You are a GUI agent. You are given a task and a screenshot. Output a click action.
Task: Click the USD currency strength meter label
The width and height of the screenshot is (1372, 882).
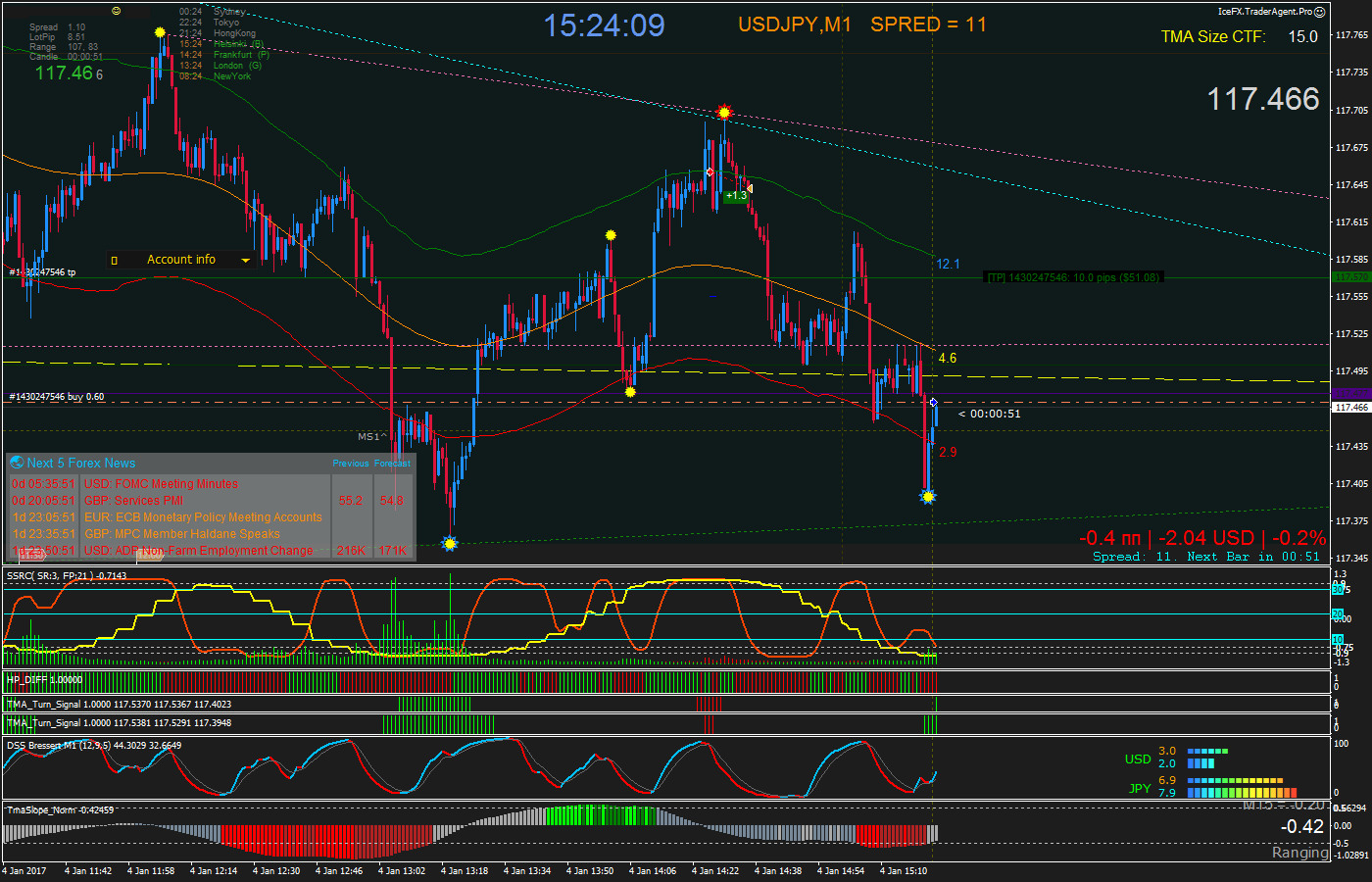click(x=1138, y=759)
